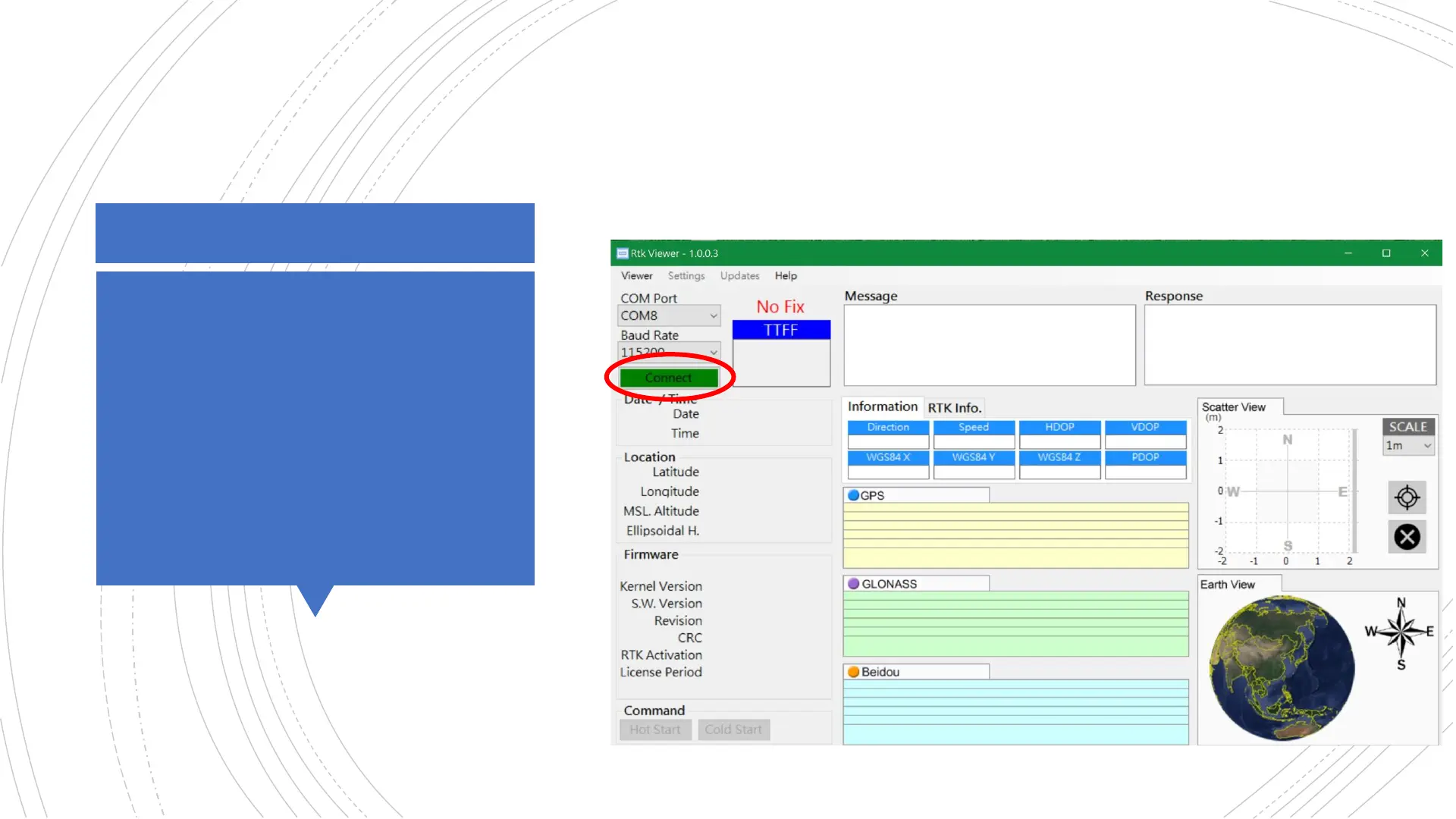The image size is (1456, 819).
Task: Click the RTK Activation label
Action: point(661,655)
